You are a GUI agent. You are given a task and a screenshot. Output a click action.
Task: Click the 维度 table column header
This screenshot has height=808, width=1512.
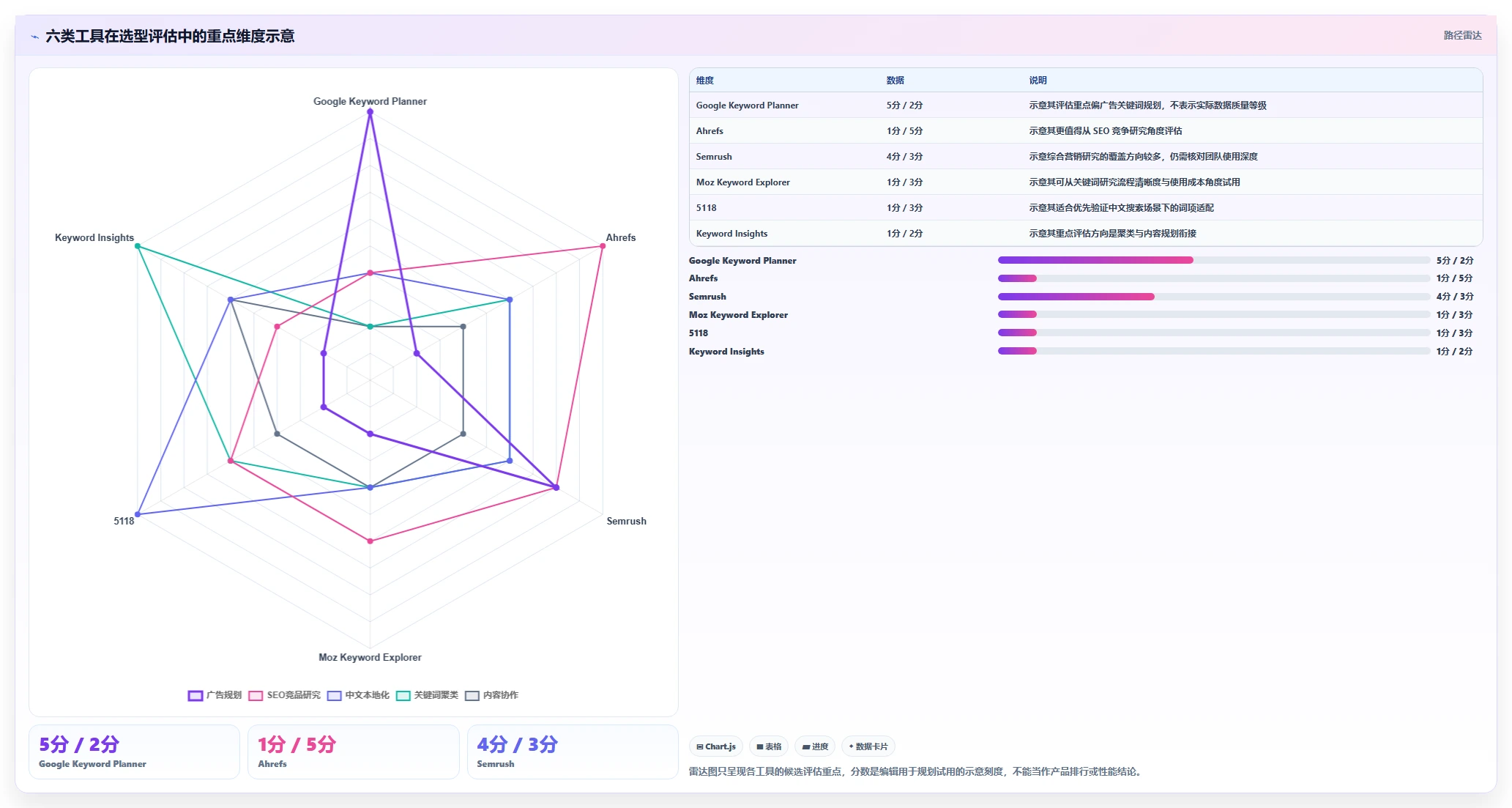click(x=705, y=81)
